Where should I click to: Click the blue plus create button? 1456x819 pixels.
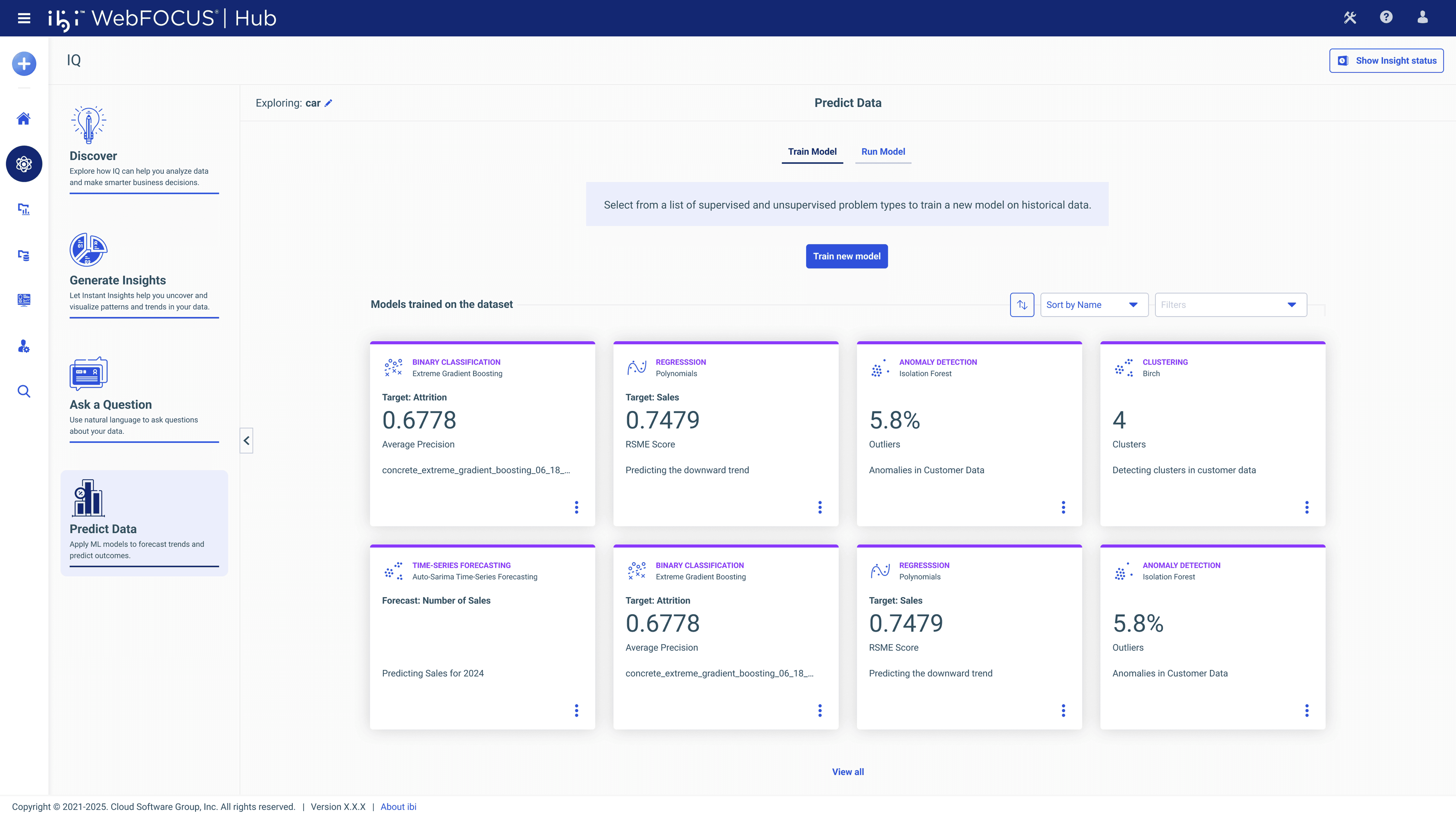(24, 63)
